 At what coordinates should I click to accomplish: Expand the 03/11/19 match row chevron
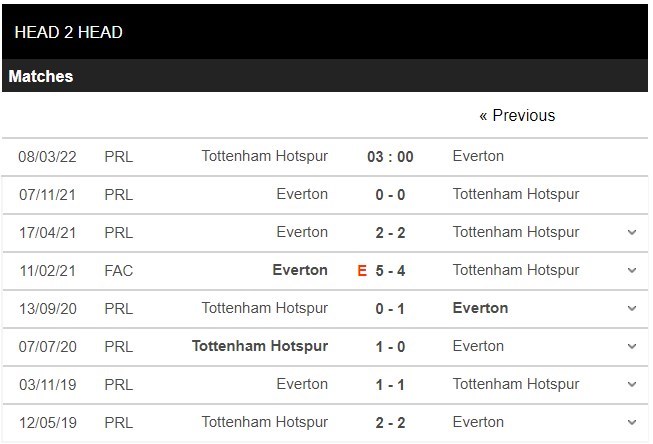[631, 384]
